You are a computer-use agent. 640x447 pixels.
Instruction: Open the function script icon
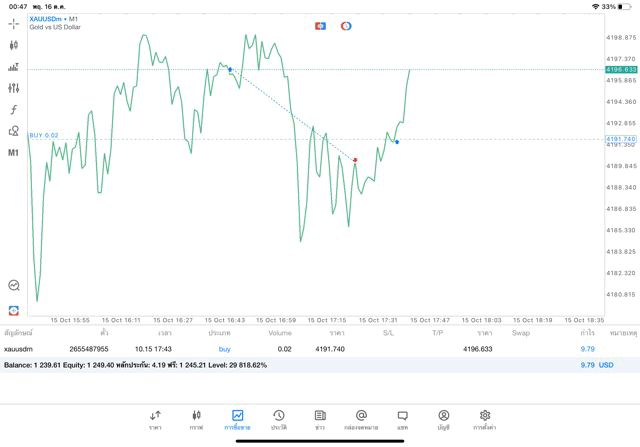click(14, 110)
